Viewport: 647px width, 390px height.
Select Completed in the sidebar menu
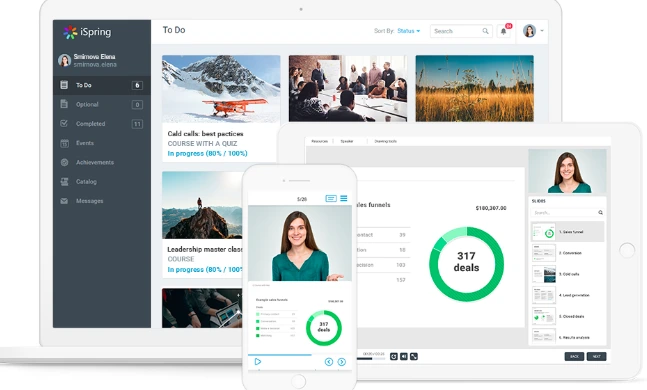[102, 124]
